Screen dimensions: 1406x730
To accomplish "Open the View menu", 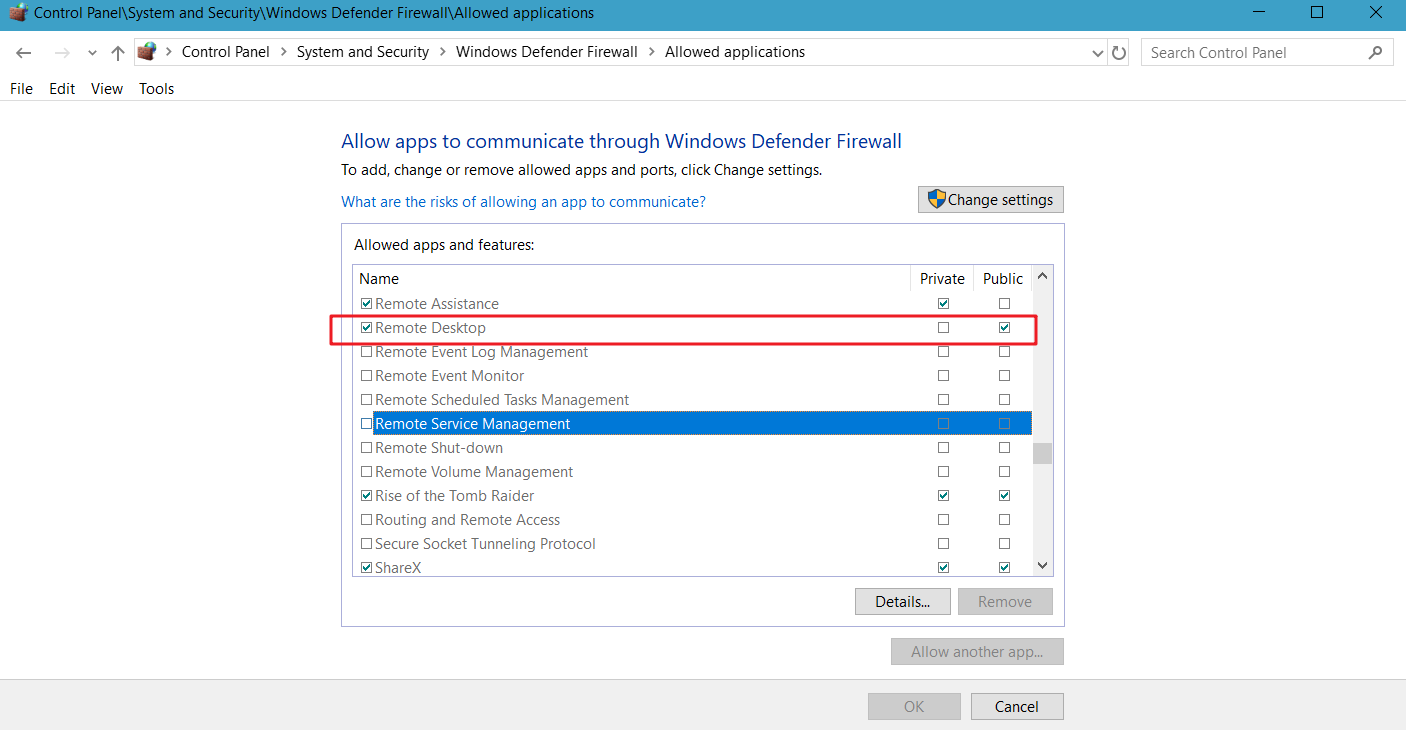I will pyautogui.click(x=107, y=89).
